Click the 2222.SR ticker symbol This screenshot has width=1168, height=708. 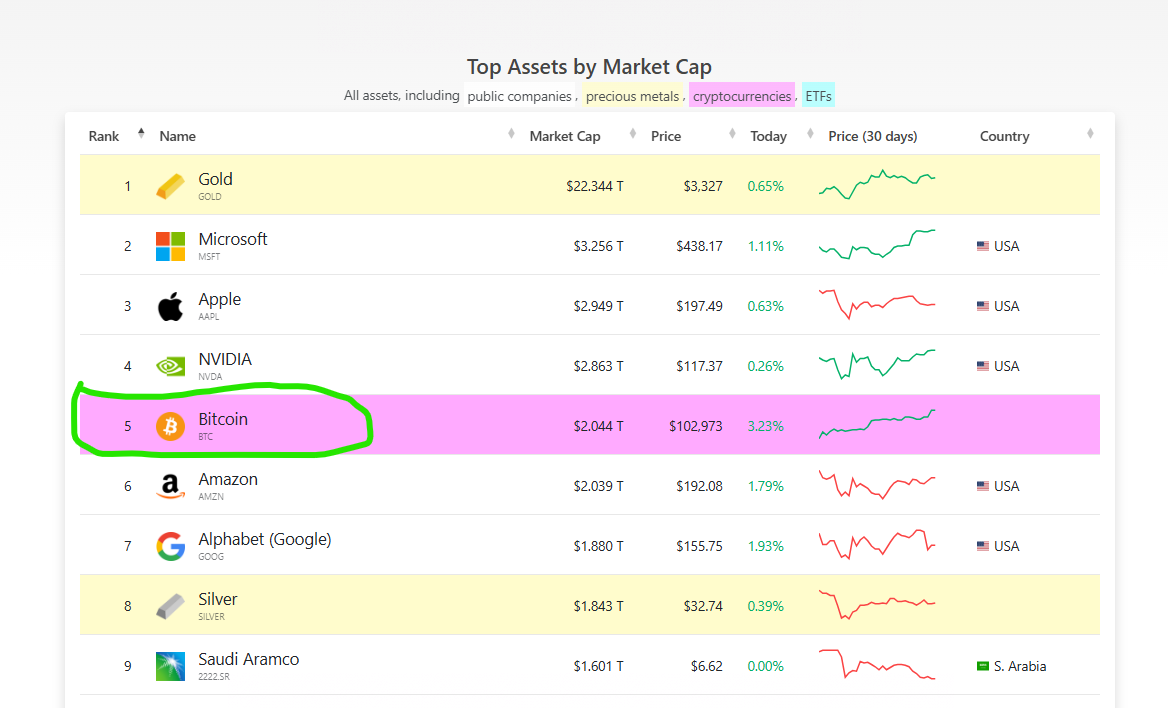pos(214,677)
